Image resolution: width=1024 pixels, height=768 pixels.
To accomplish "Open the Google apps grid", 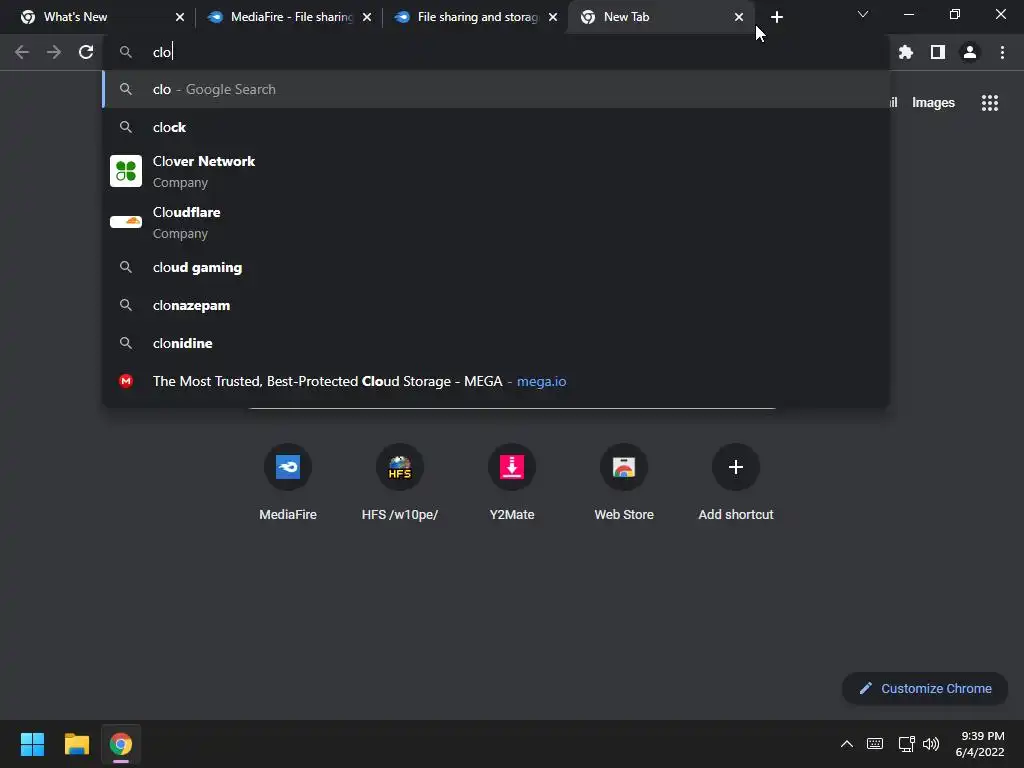I will pyautogui.click(x=990, y=103).
